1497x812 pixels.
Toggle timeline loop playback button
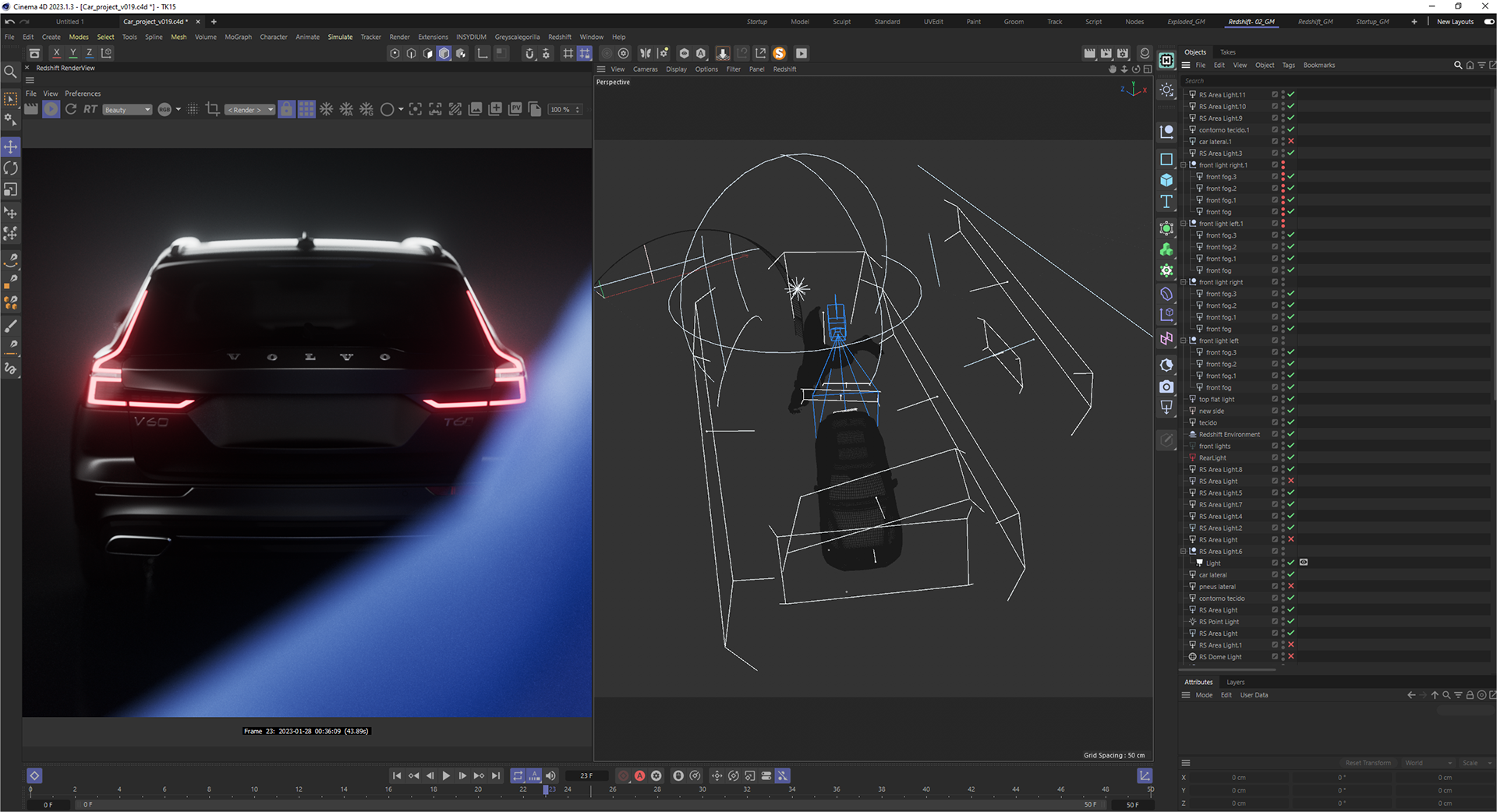(x=518, y=775)
